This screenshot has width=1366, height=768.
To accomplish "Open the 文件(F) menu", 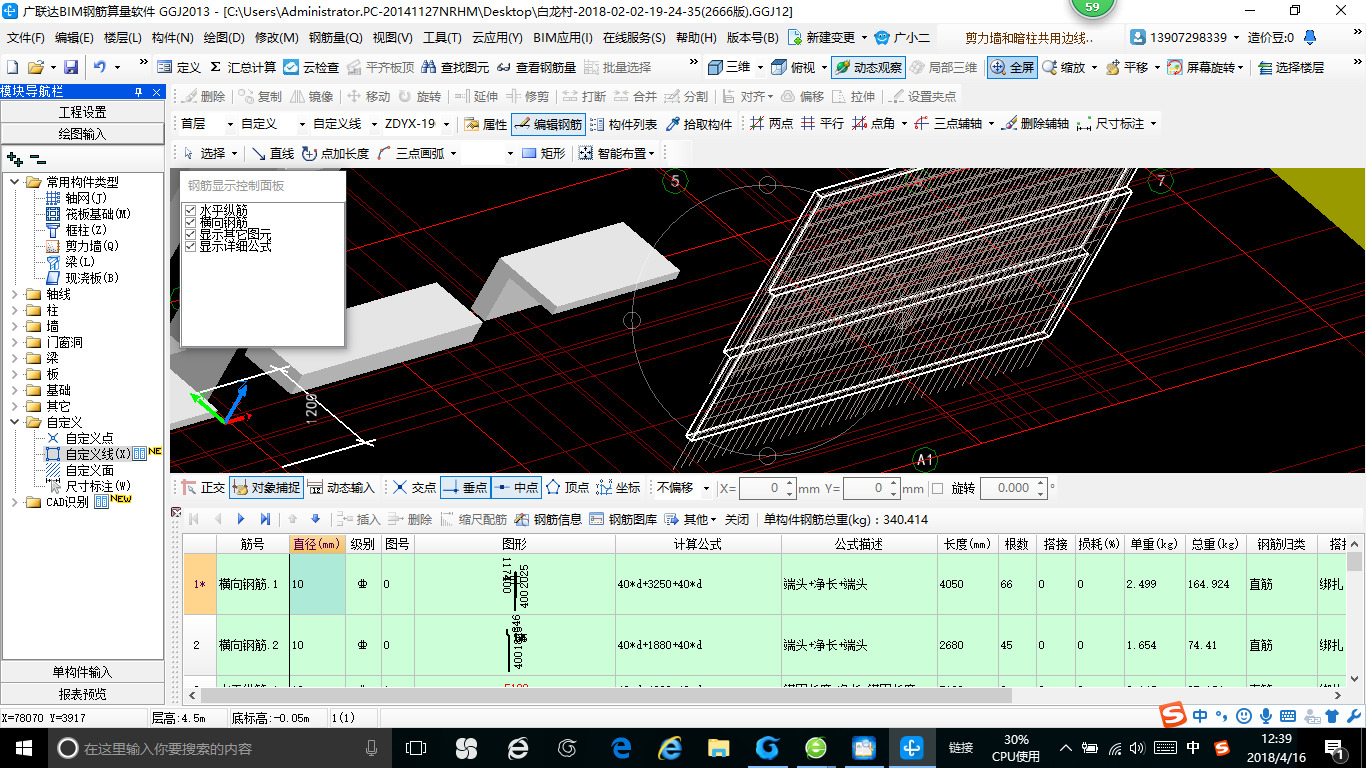I will click(x=27, y=38).
